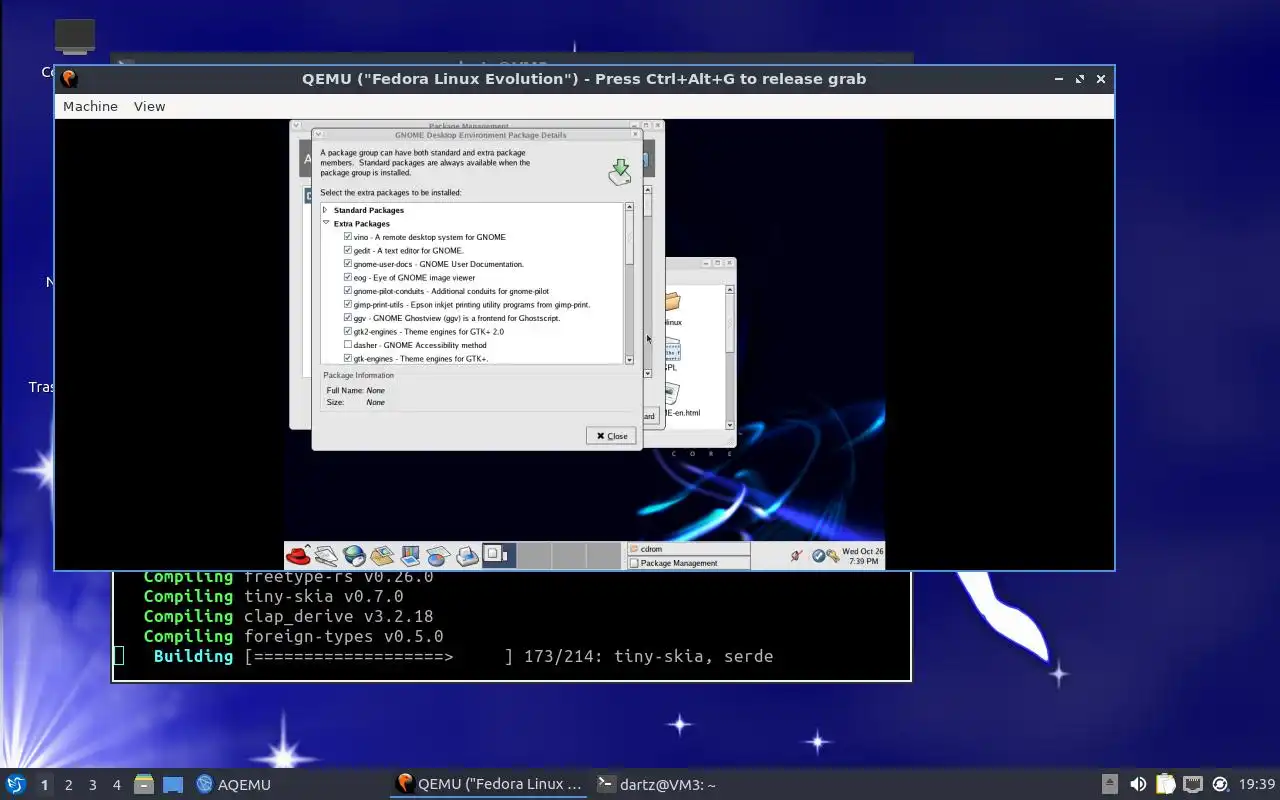The height and width of the screenshot is (800, 1280).
Task: Uncheck gtk-engines theme package checkbox
Action: point(348,358)
